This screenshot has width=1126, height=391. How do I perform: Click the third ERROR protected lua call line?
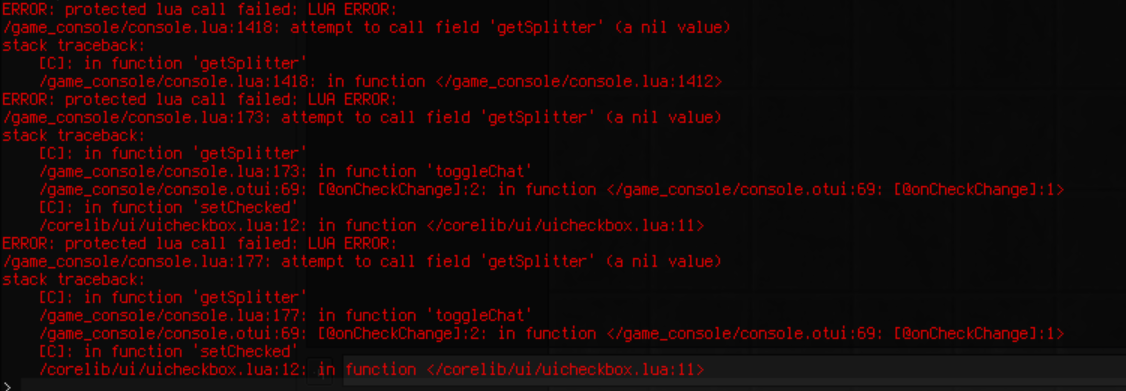point(200,243)
